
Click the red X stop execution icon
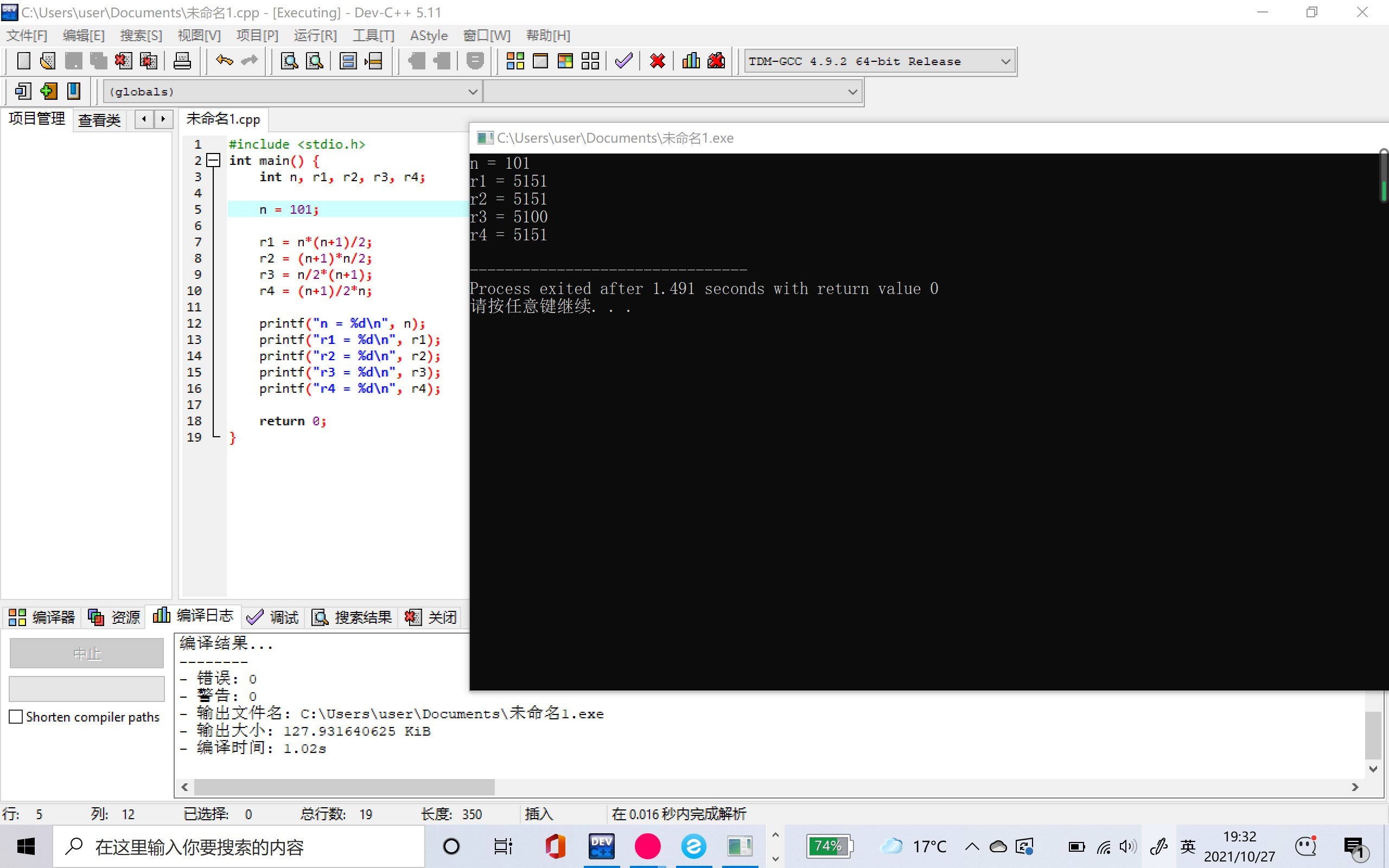point(657,61)
